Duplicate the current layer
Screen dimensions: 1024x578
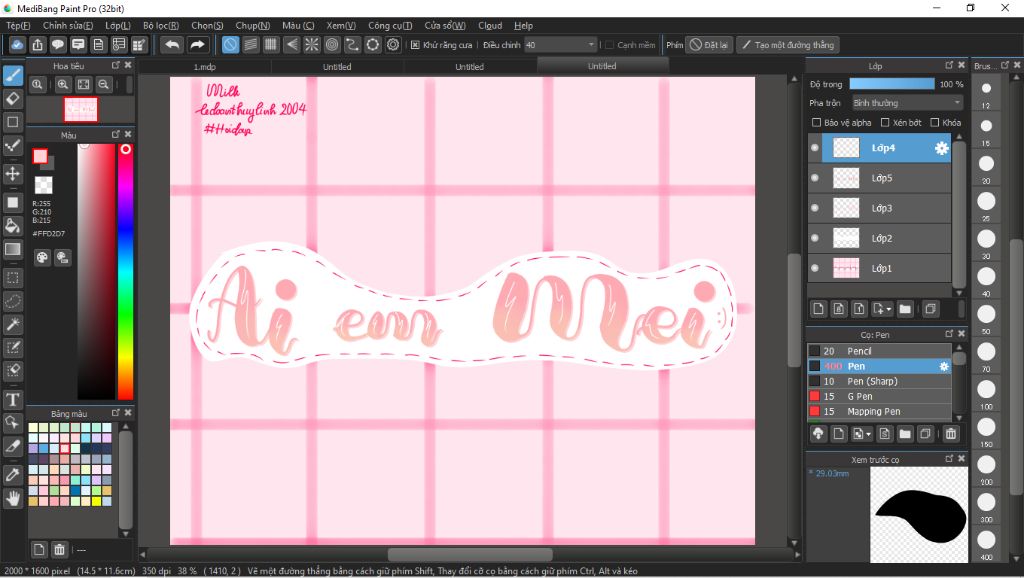coord(931,309)
